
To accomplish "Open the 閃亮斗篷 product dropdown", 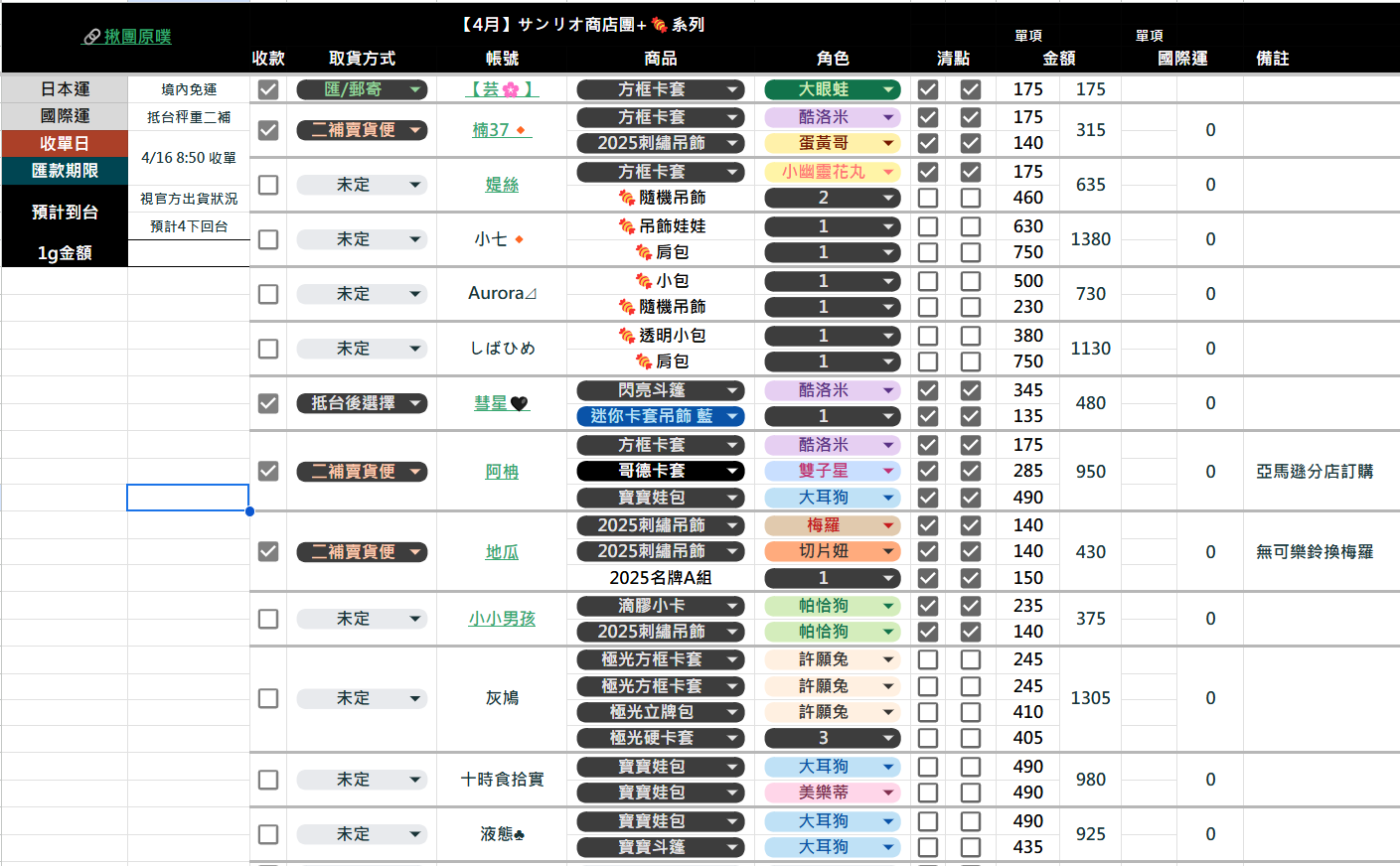I will click(x=661, y=390).
